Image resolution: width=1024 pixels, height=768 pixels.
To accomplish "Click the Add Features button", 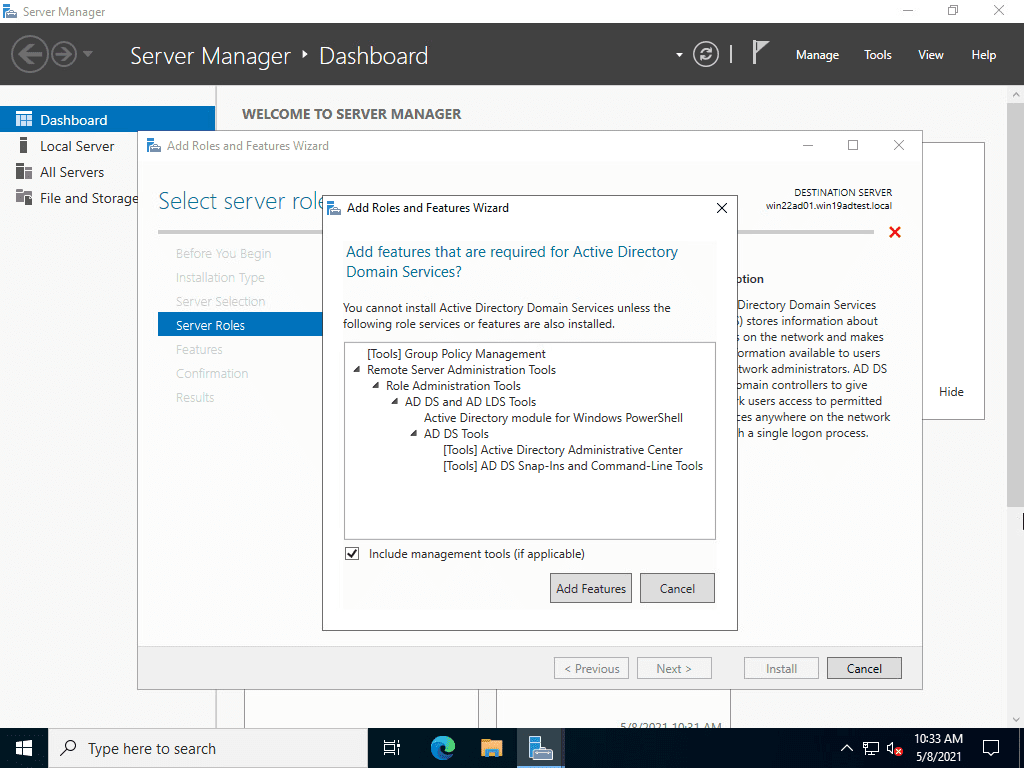I will click(590, 588).
